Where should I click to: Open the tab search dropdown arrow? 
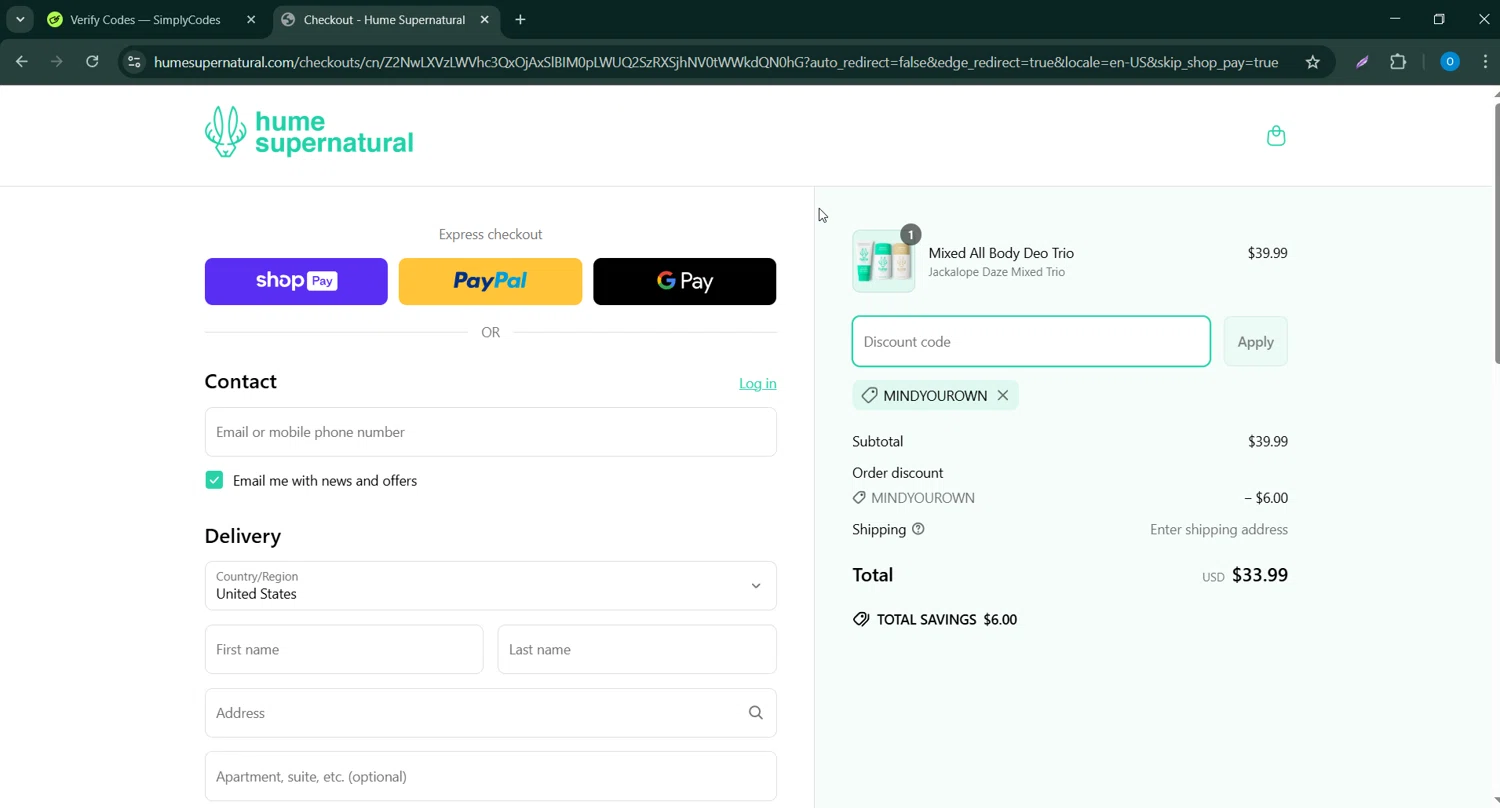pyautogui.click(x=20, y=20)
